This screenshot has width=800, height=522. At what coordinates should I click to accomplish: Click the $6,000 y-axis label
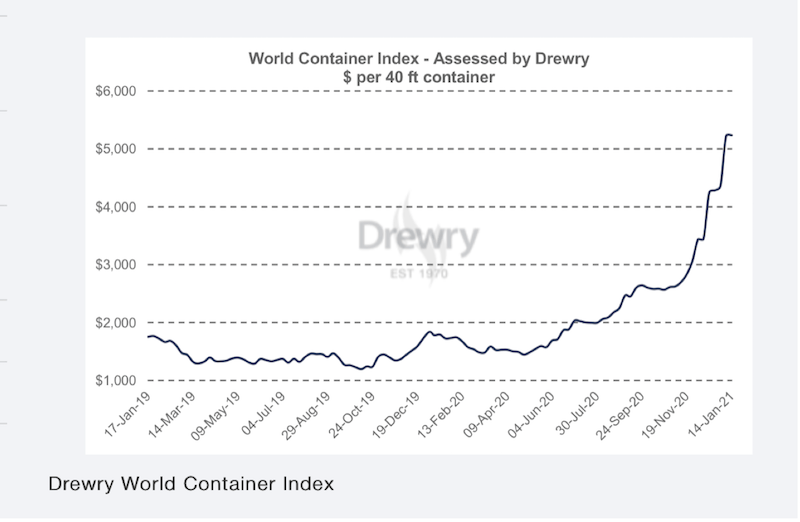point(117,91)
